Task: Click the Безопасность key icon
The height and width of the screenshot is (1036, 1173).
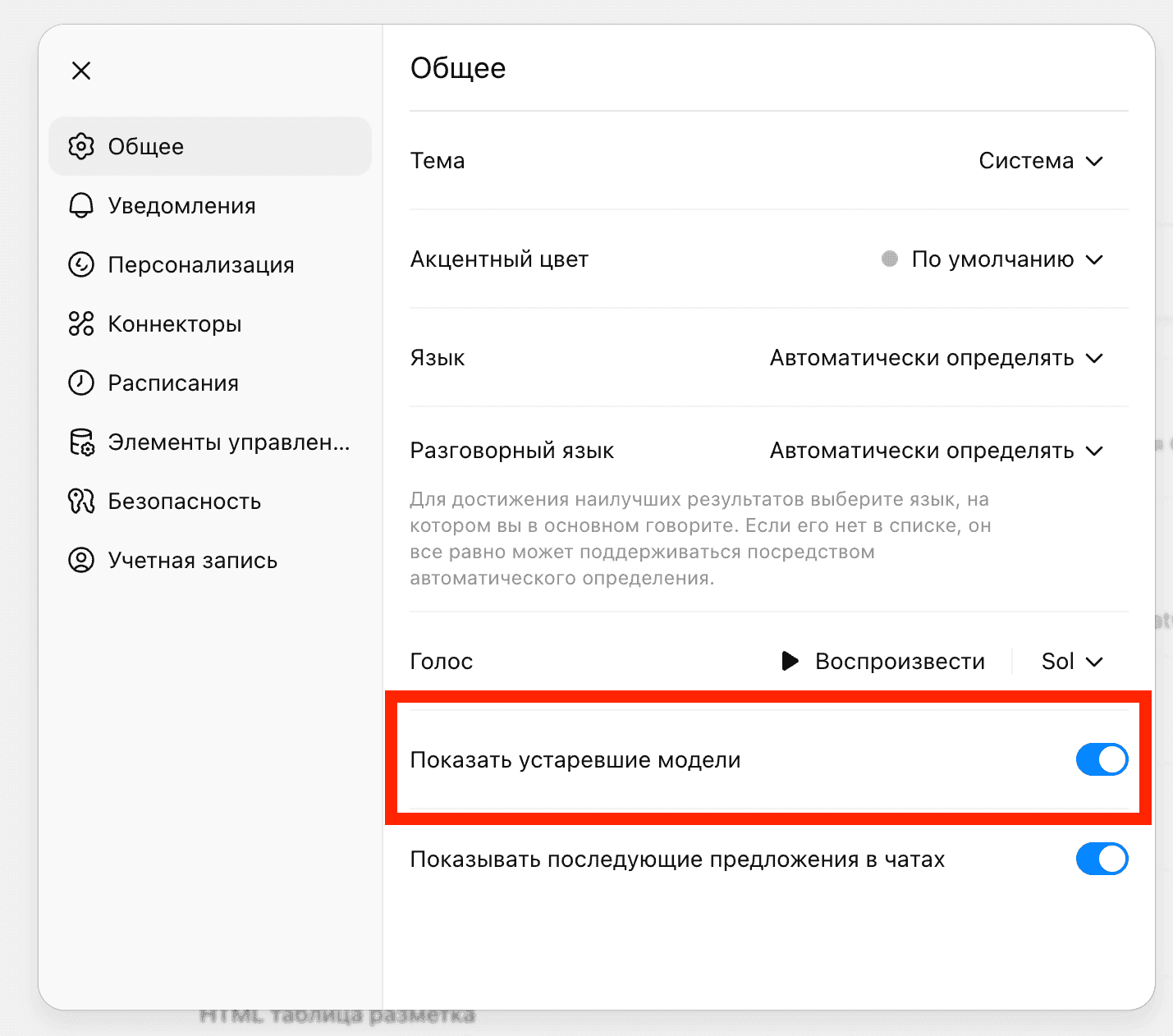Action: point(81,501)
